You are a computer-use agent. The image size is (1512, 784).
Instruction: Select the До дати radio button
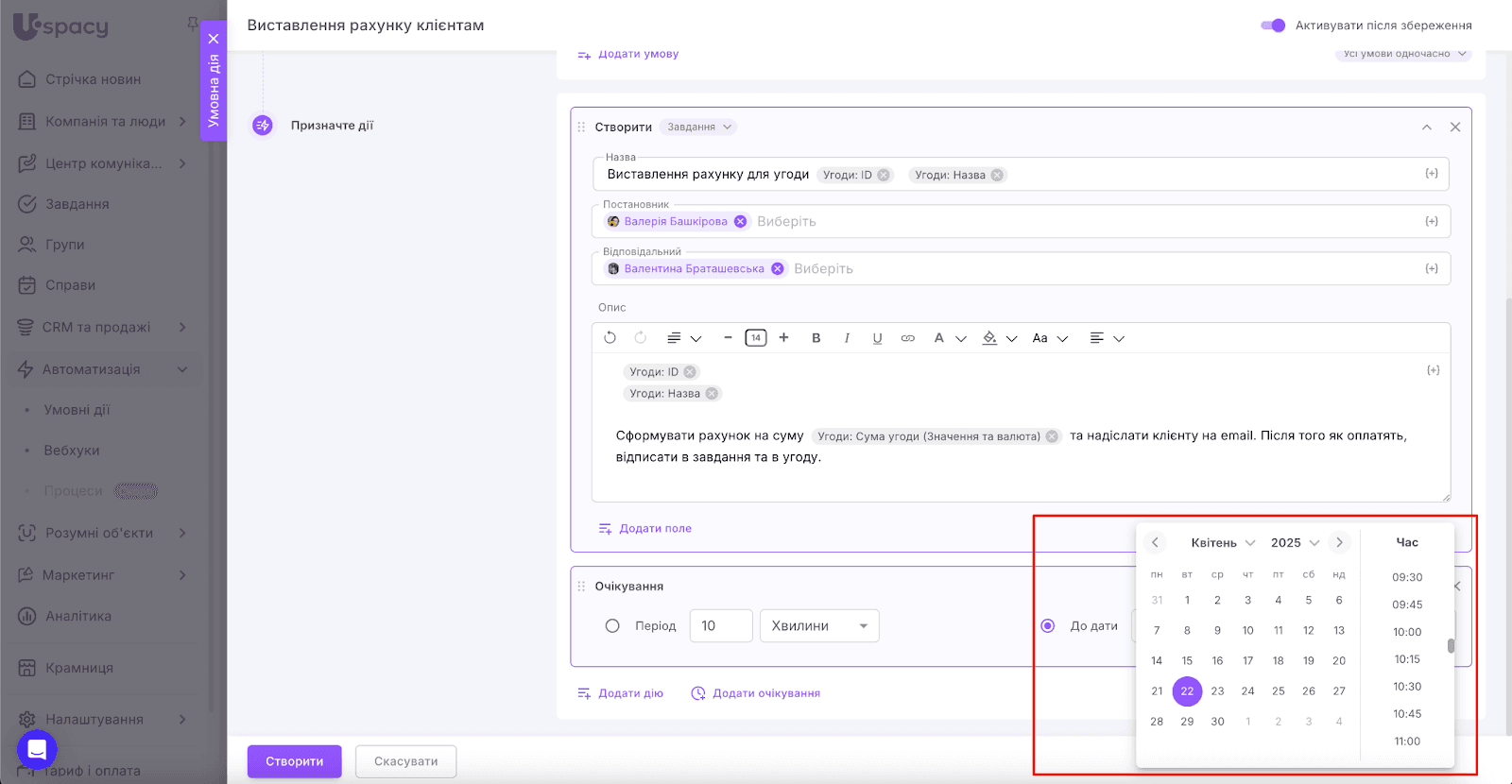1048,626
